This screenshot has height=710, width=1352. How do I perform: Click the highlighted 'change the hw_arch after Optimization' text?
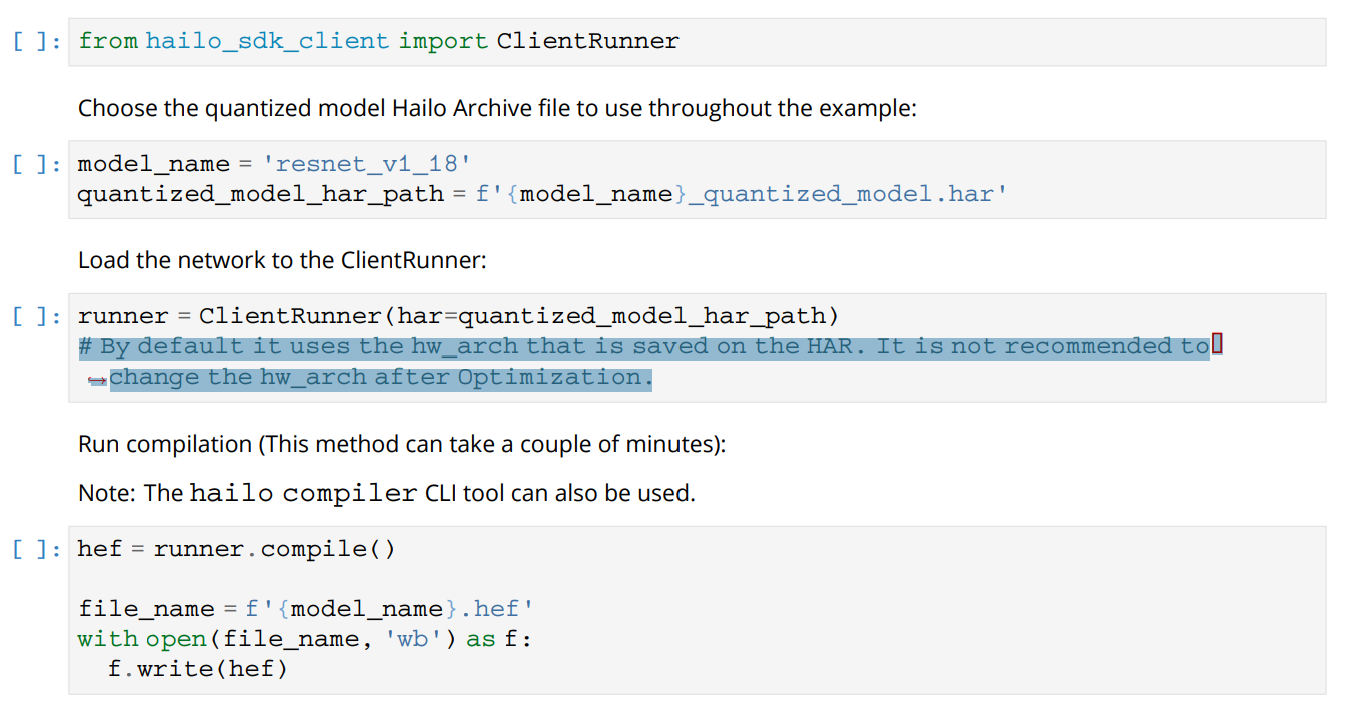click(x=380, y=378)
